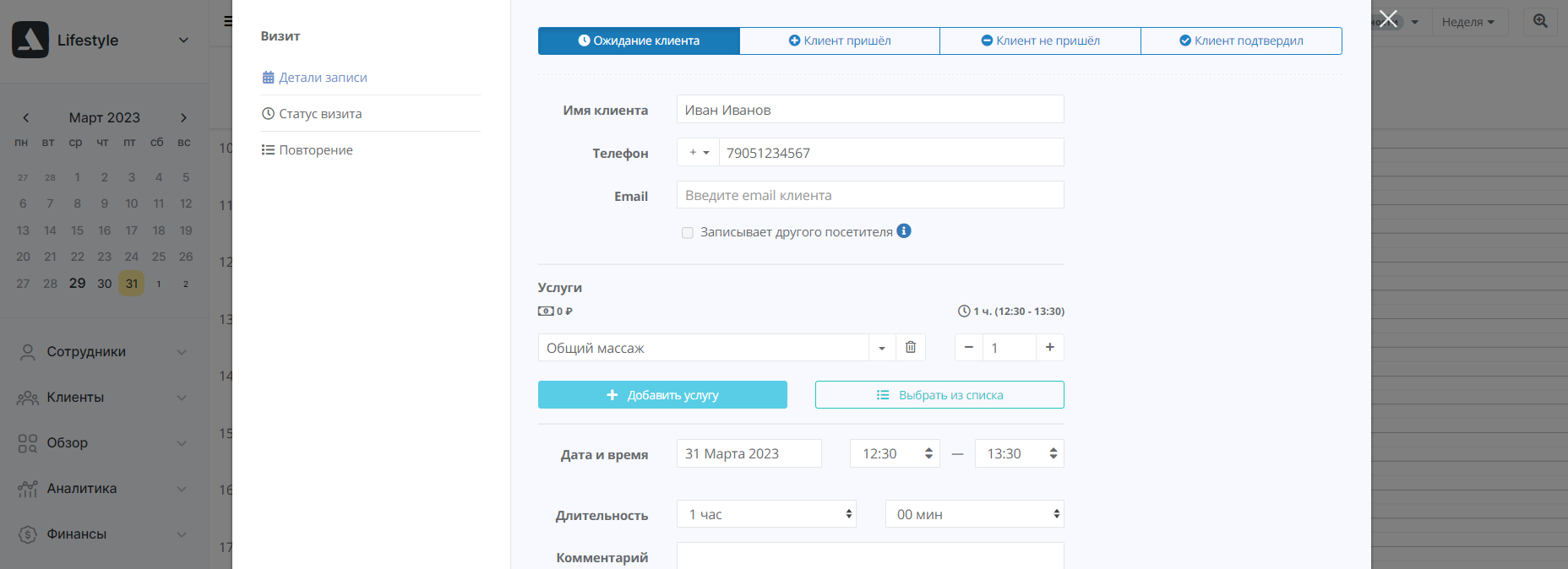Switch to the Повторение section
Image resolution: width=1568 pixels, height=569 pixels.
click(316, 150)
